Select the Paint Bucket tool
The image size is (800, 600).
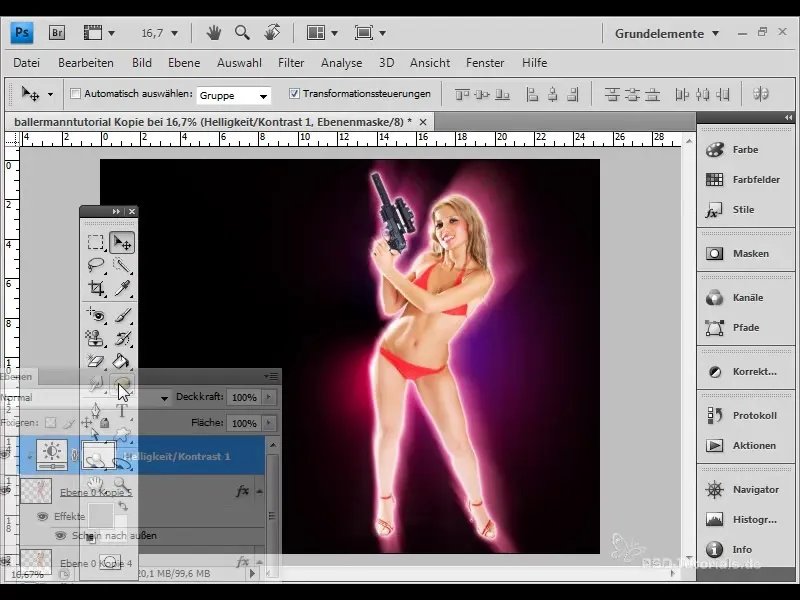coord(122,361)
